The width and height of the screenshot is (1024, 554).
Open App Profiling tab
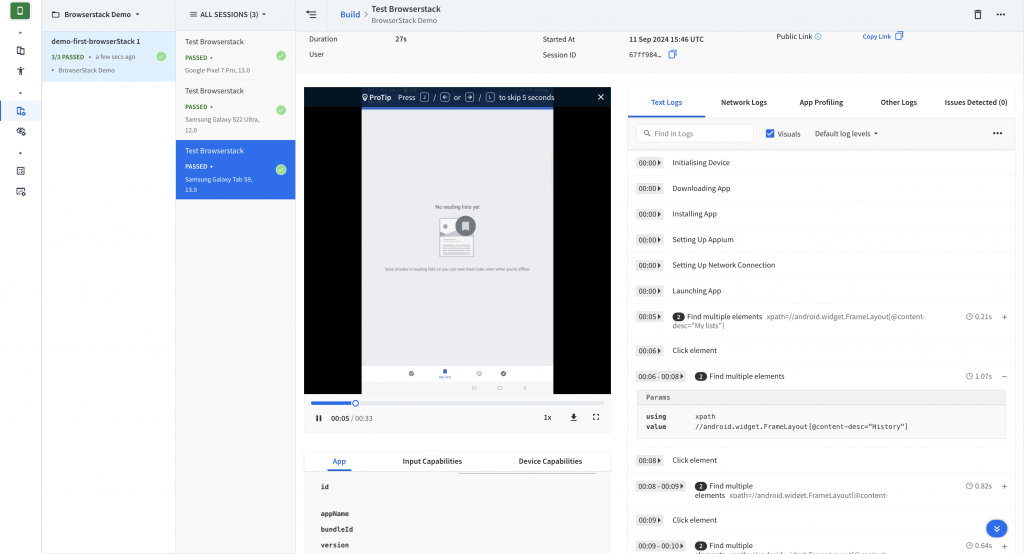(821, 103)
